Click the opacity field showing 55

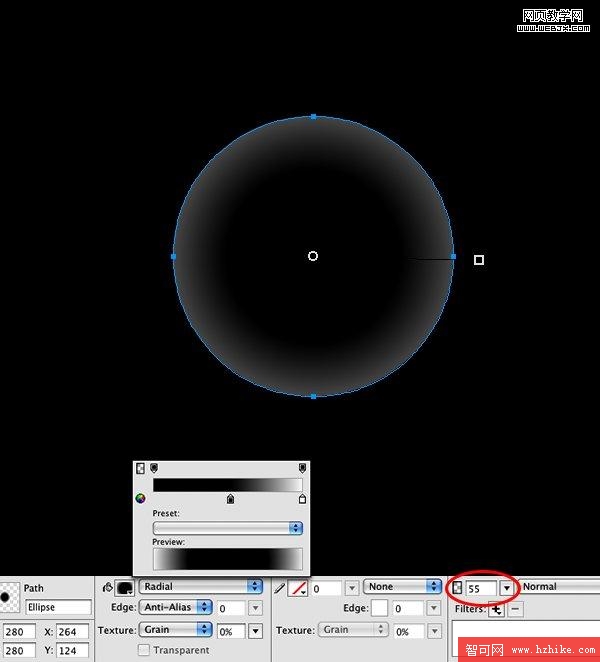pyautogui.click(x=480, y=588)
